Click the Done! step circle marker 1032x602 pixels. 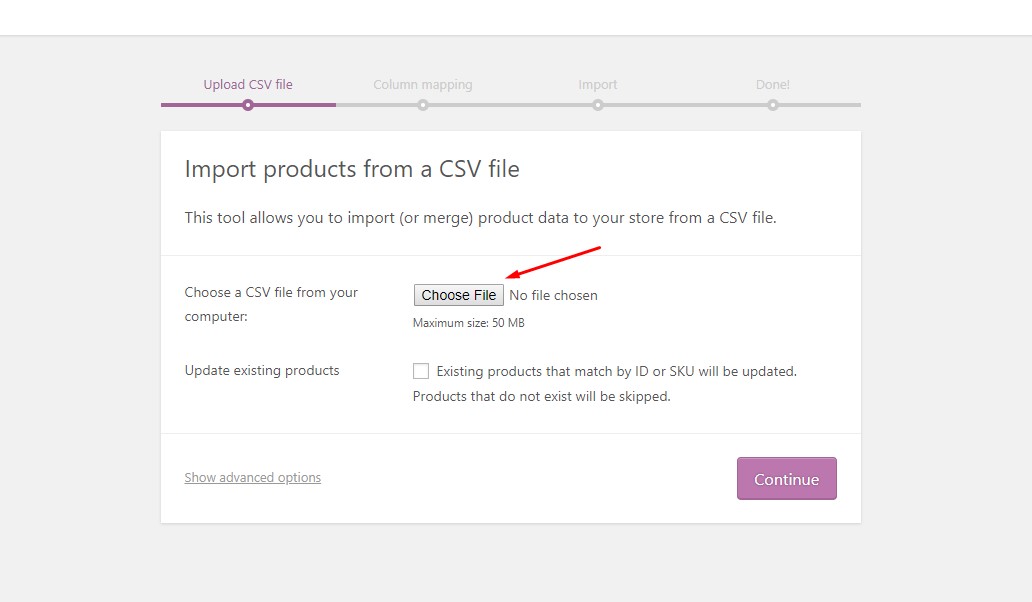click(x=773, y=105)
